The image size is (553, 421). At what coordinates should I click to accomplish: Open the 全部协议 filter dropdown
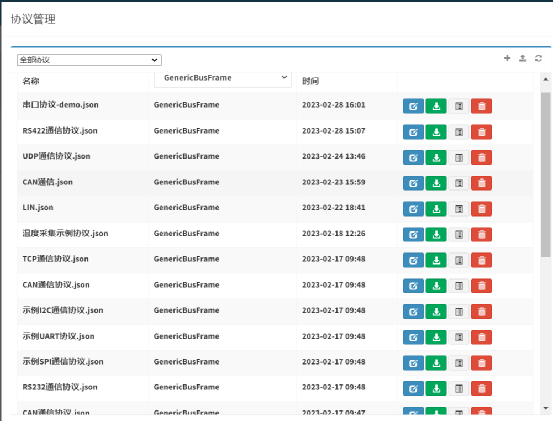[x=89, y=60]
